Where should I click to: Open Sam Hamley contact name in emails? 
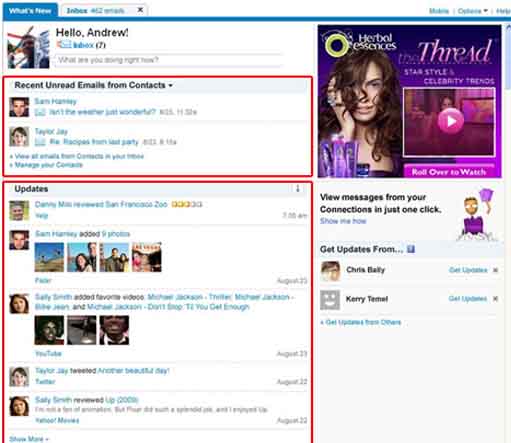(55, 101)
